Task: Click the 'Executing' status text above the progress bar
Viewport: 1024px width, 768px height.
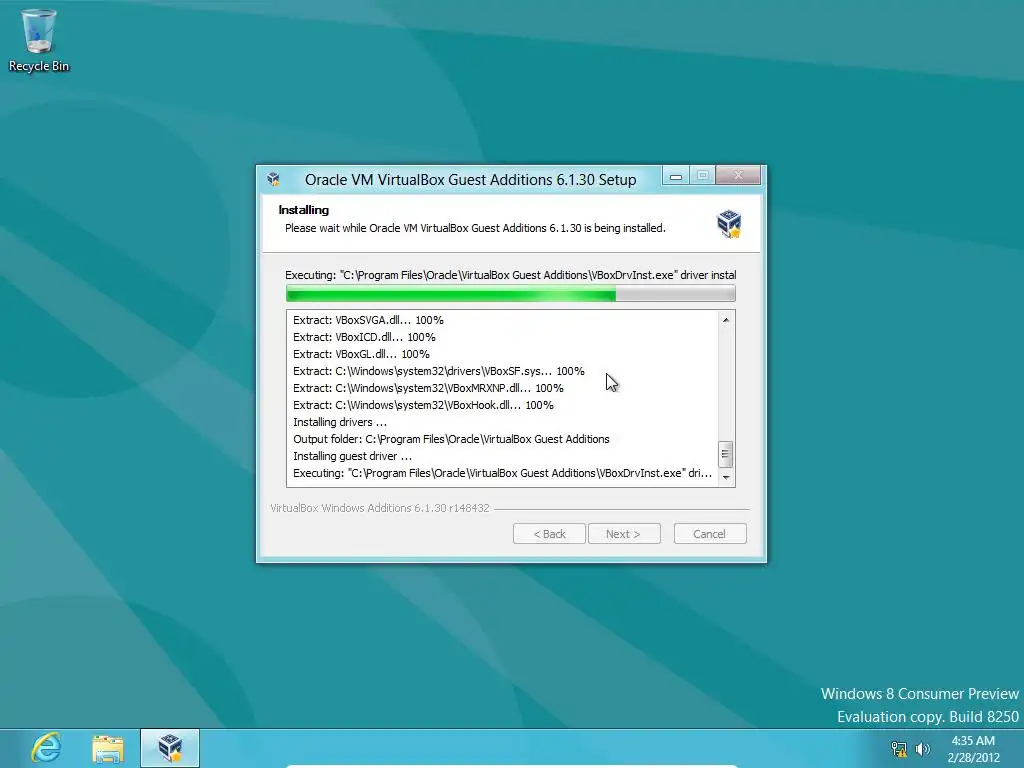Action: click(511, 275)
